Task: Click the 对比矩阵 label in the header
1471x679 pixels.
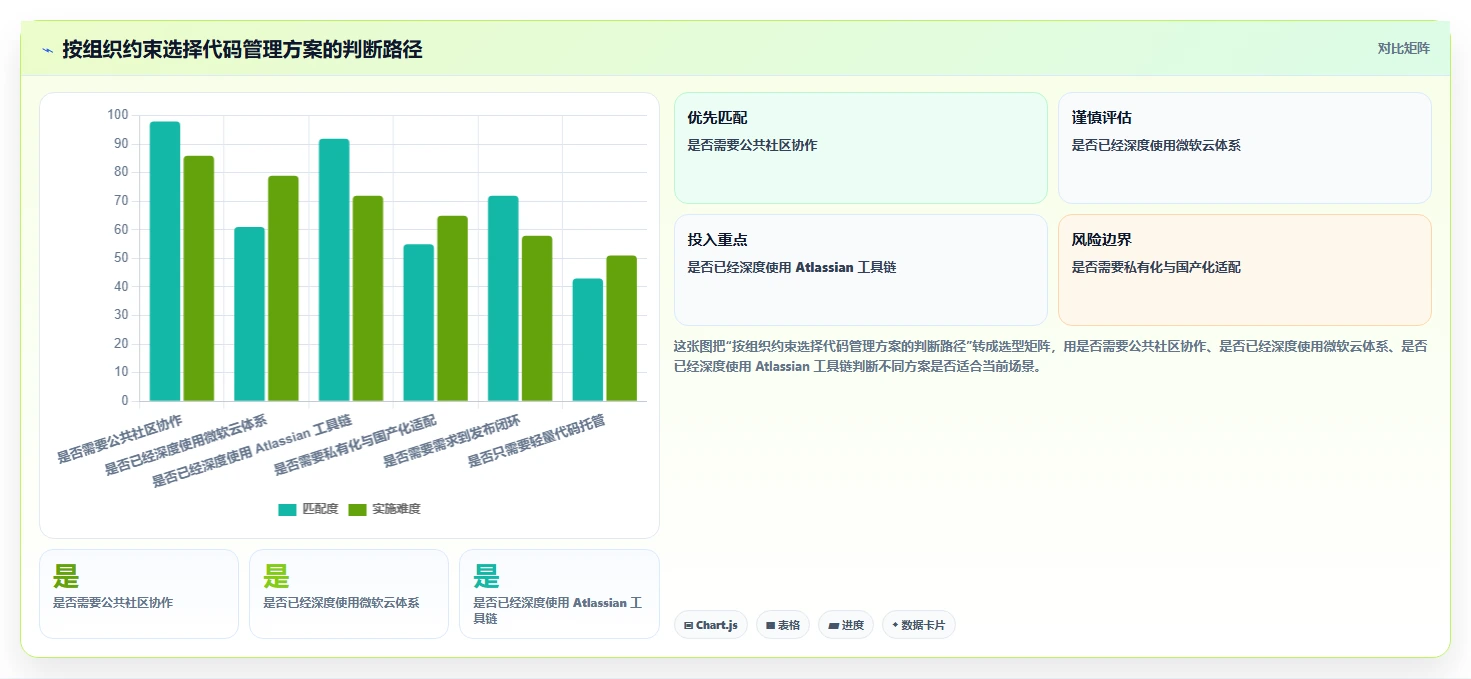Action: (x=1403, y=48)
